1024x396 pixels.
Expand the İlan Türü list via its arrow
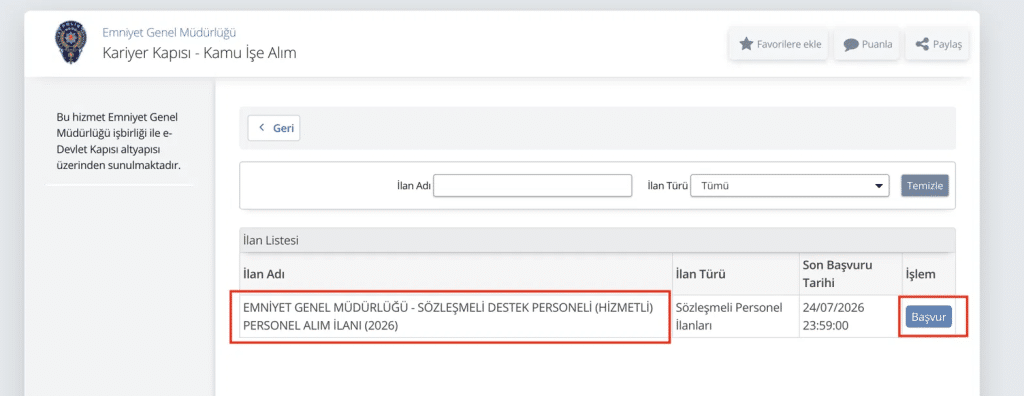(x=878, y=186)
